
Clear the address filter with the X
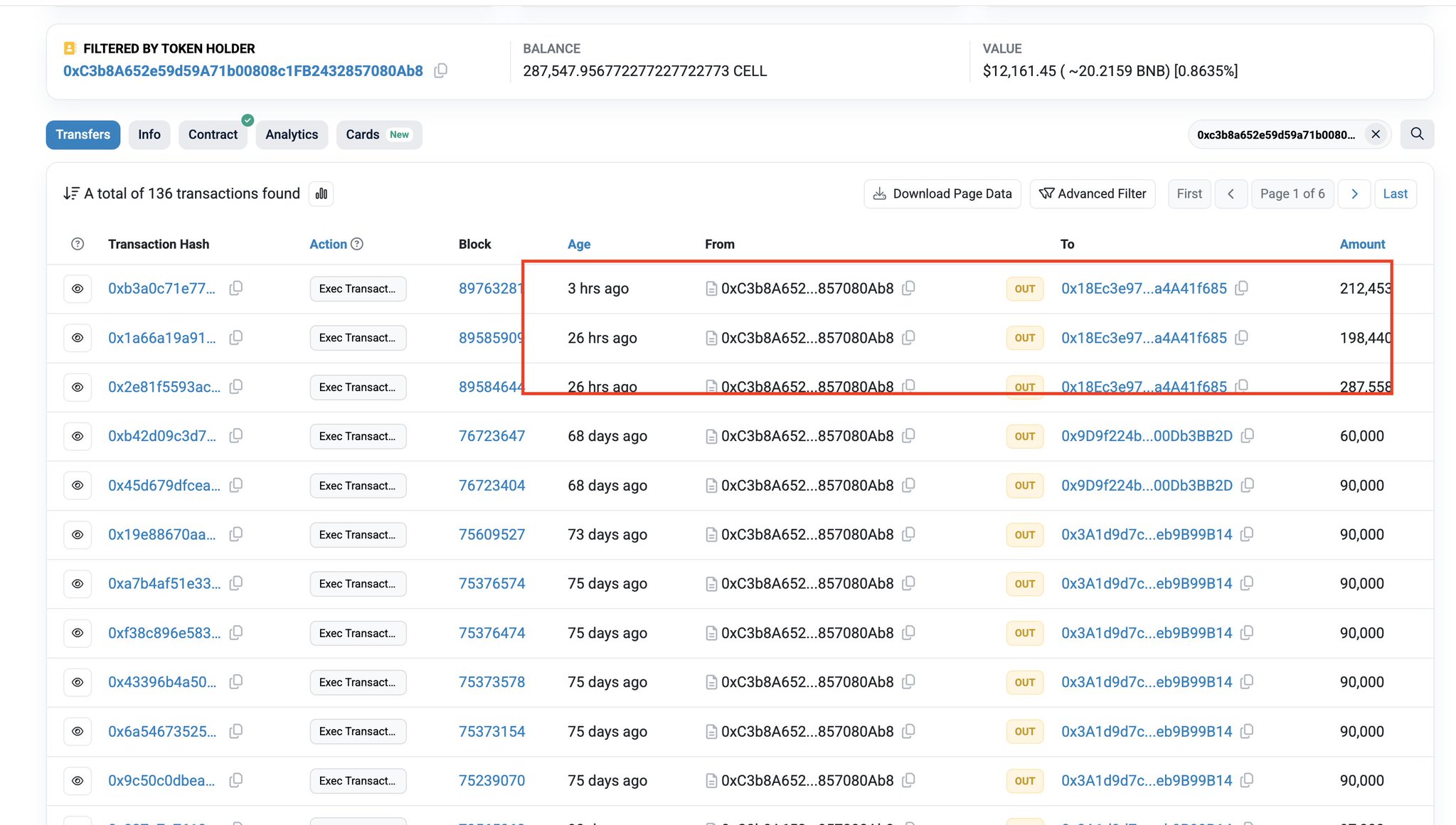[1376, 134]
